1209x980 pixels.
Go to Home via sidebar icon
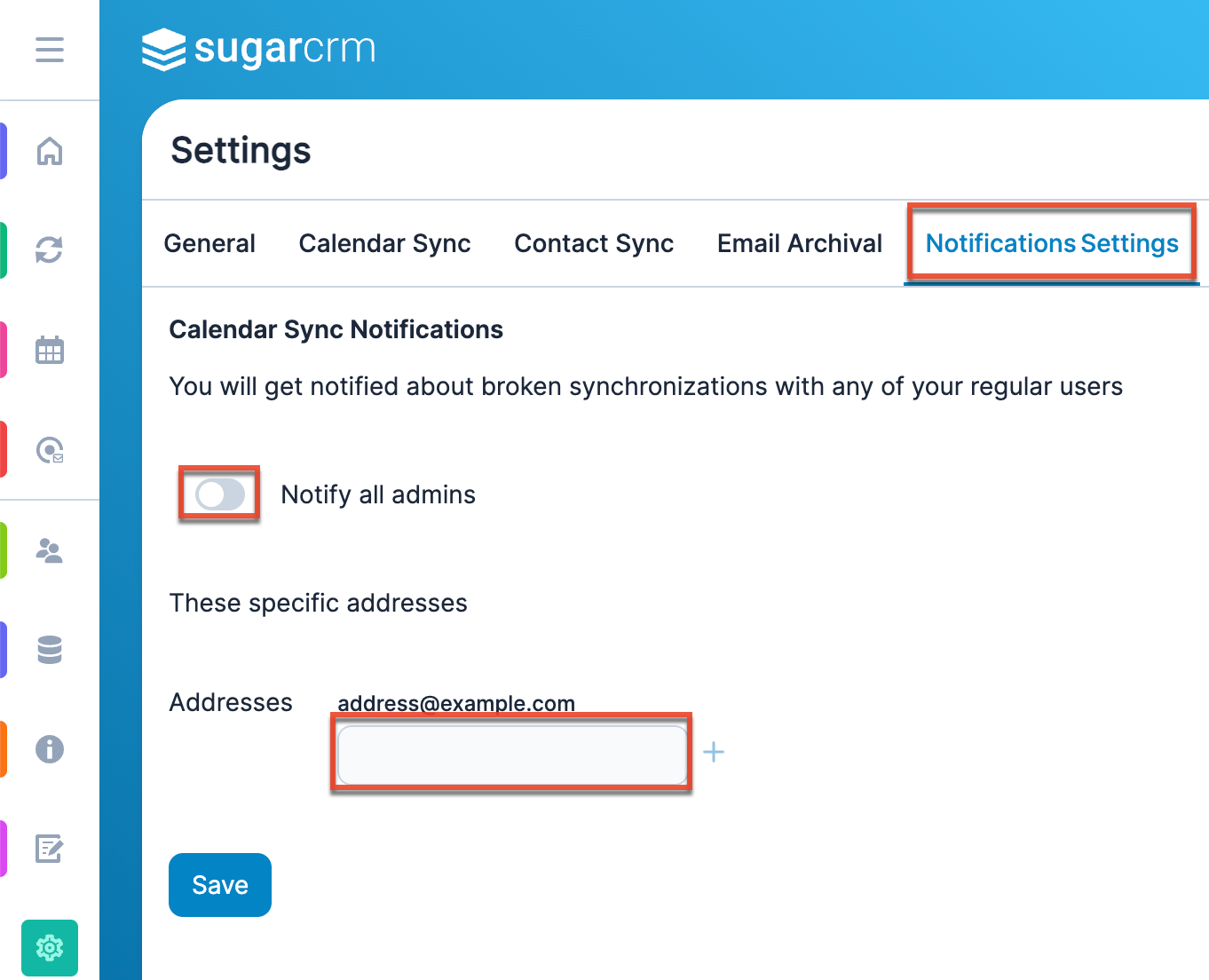click(50, 151)
